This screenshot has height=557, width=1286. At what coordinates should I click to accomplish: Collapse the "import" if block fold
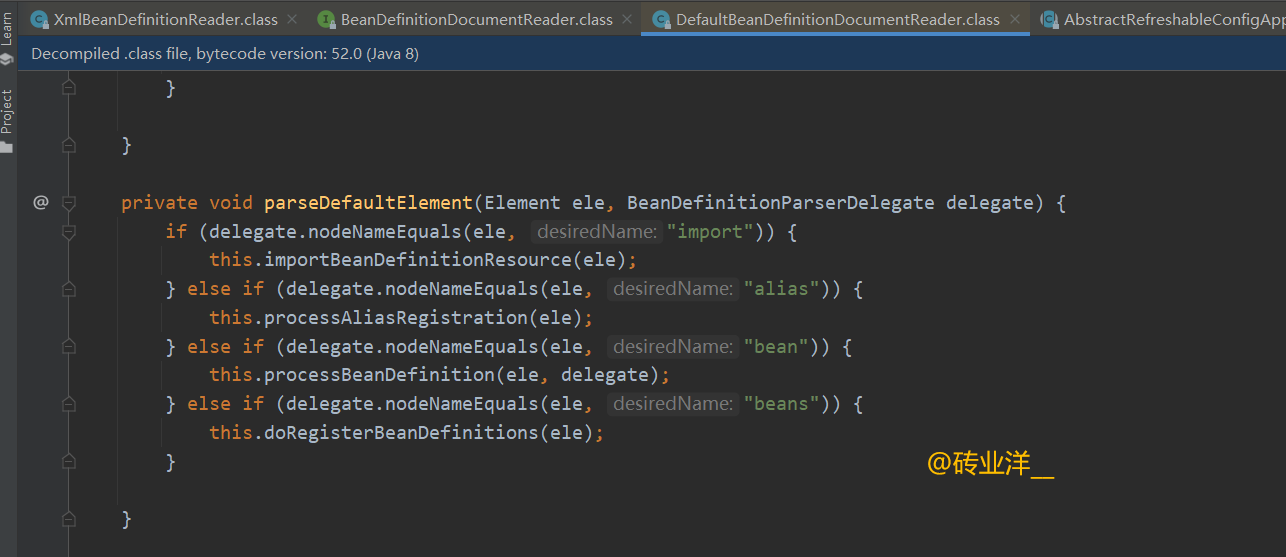(x=68, y=232)
